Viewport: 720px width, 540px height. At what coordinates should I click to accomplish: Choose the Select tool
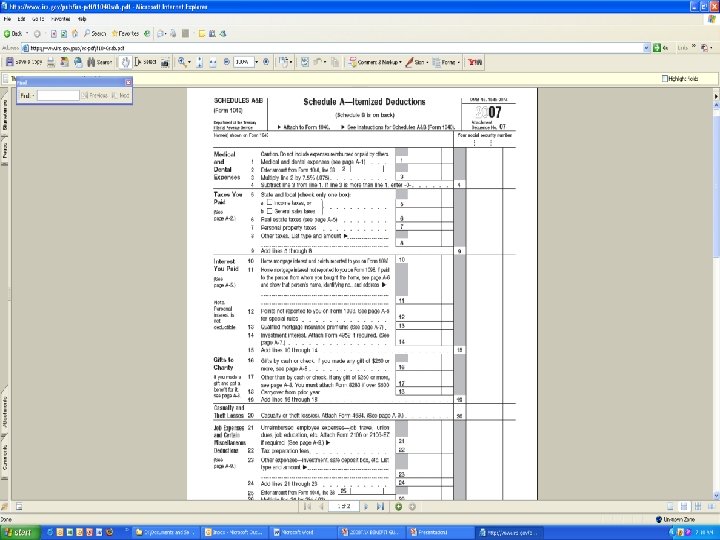pyautogui.click(x=145, y=62)
